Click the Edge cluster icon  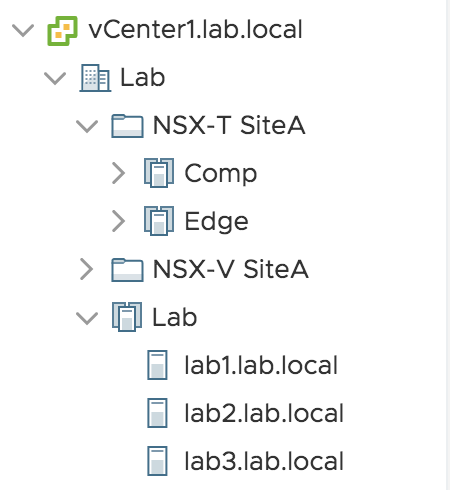[x=159, y=221]
